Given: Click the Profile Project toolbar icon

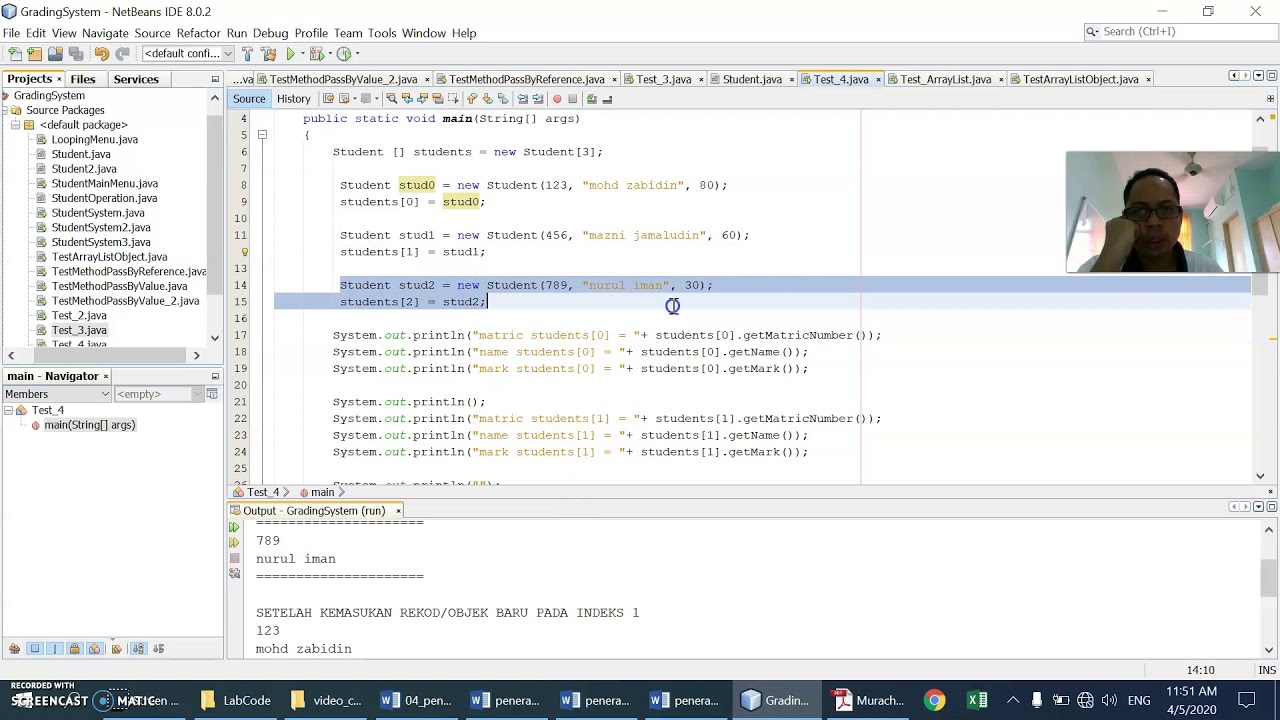Looking at the screenshot, I should point(344,54).
